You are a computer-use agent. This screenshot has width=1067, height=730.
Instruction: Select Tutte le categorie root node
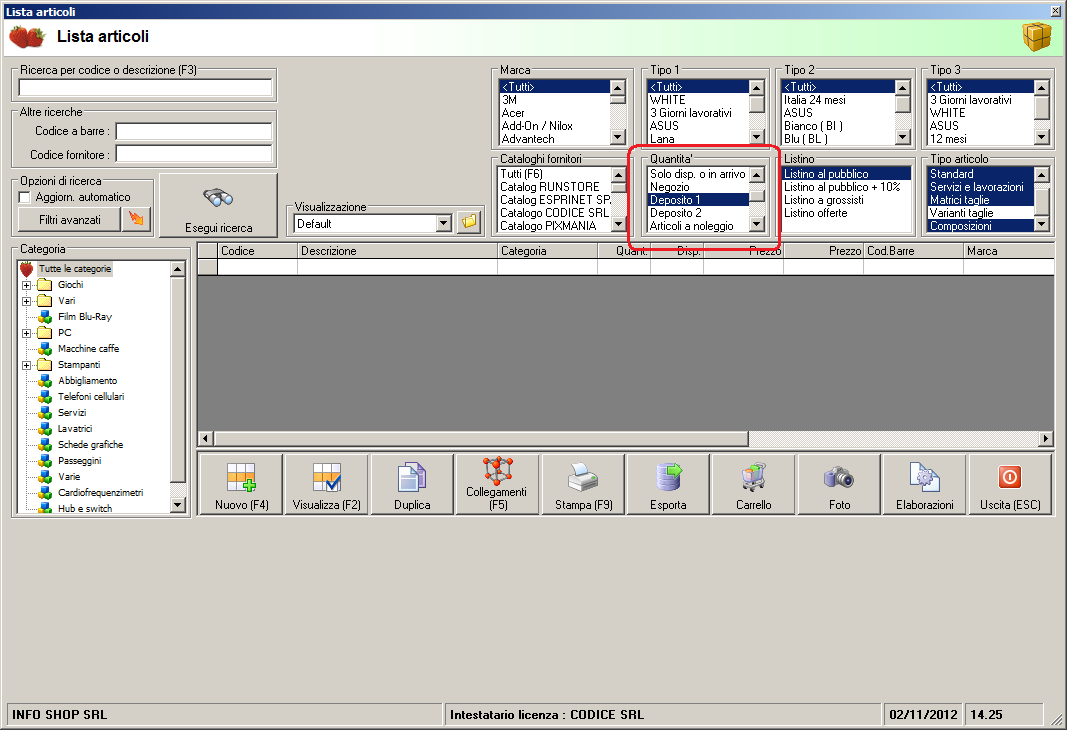[x=74, y=269]
